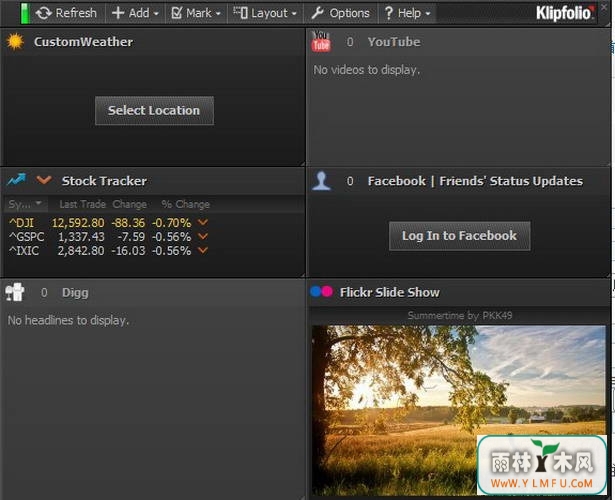Click the CustomWeather title
Screen dimensions: 615x500
[x=83, y=42]
